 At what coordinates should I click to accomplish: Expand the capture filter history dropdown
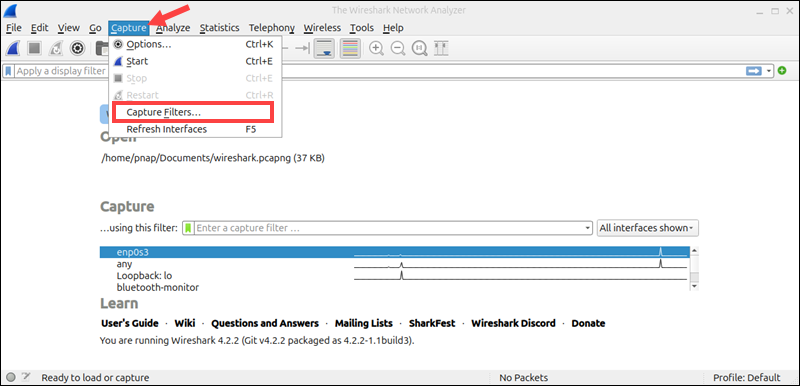pyautogui.click(x=588, y=228)
